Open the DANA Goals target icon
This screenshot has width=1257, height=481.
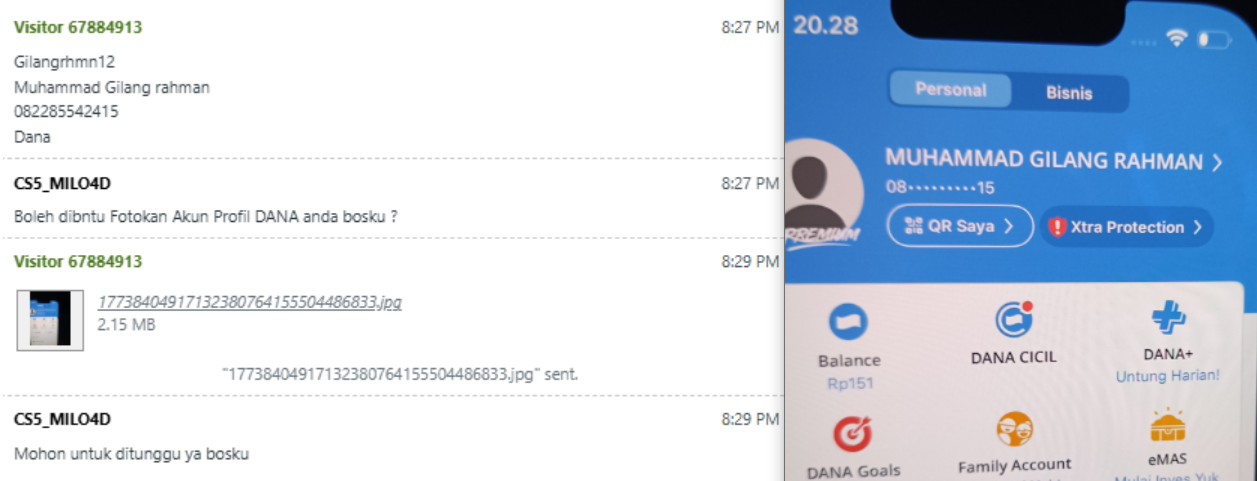(853, 435)
